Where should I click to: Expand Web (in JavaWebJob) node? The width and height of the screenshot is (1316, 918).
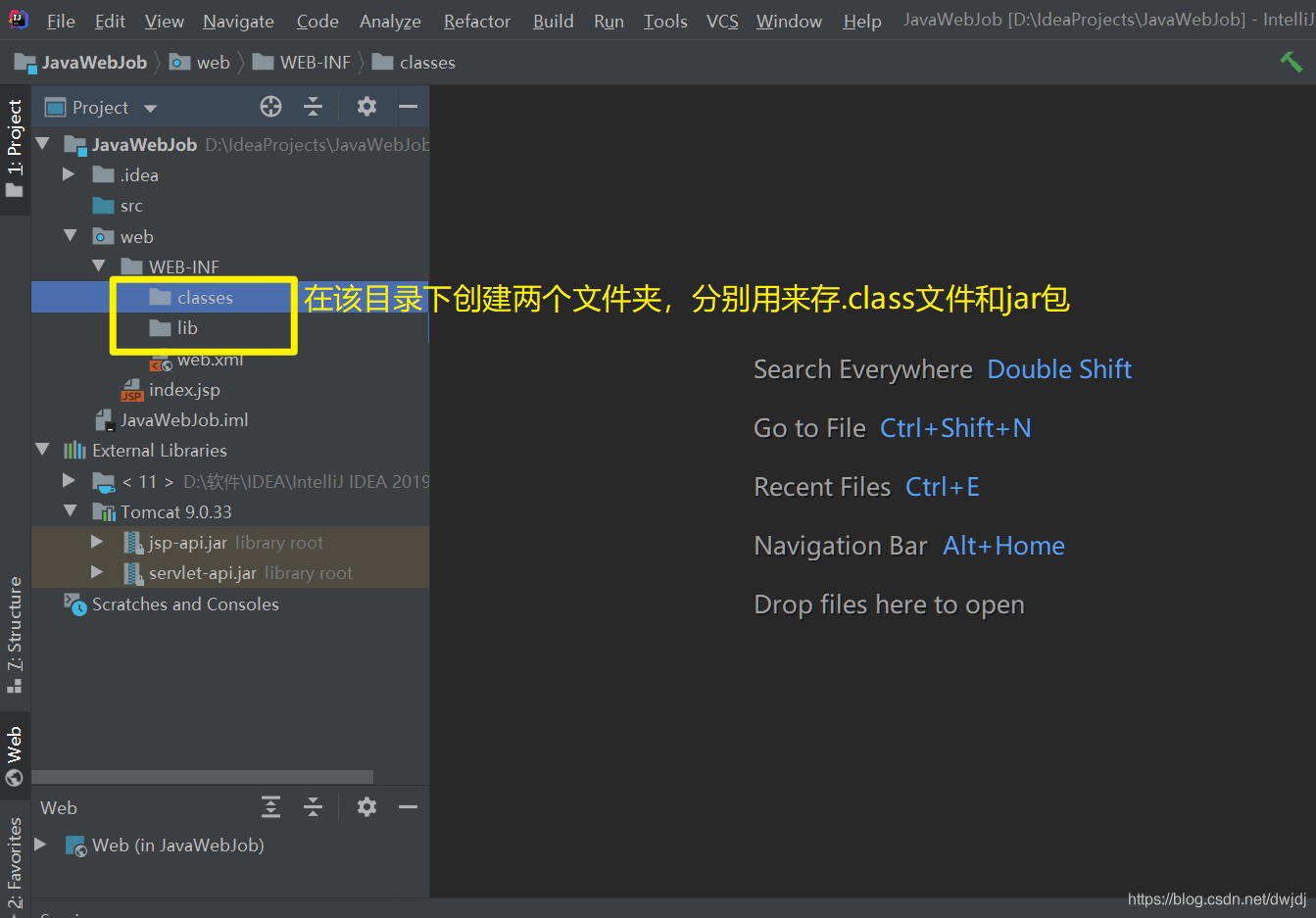[40, 845]
